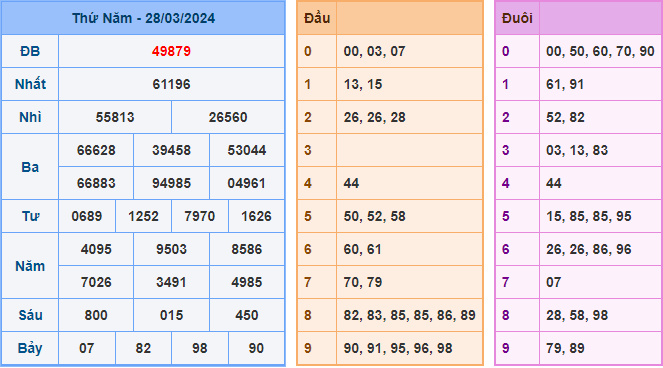This screenshot has width=663, height=368.
Task: Select Sáu prize number 450
Action: coord(247,315)
